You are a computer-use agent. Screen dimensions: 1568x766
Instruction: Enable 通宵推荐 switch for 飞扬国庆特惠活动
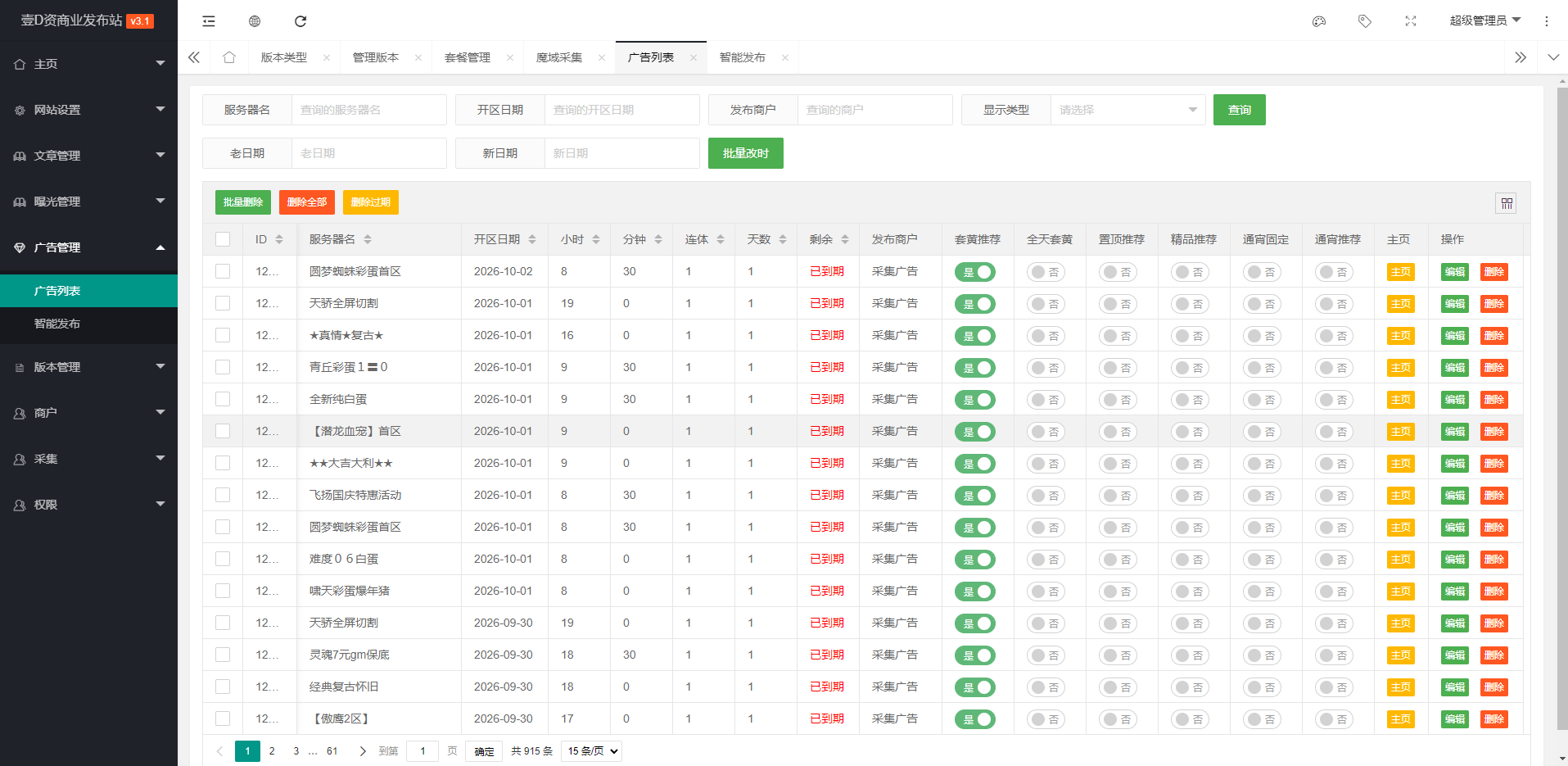tap(1335, 496)
